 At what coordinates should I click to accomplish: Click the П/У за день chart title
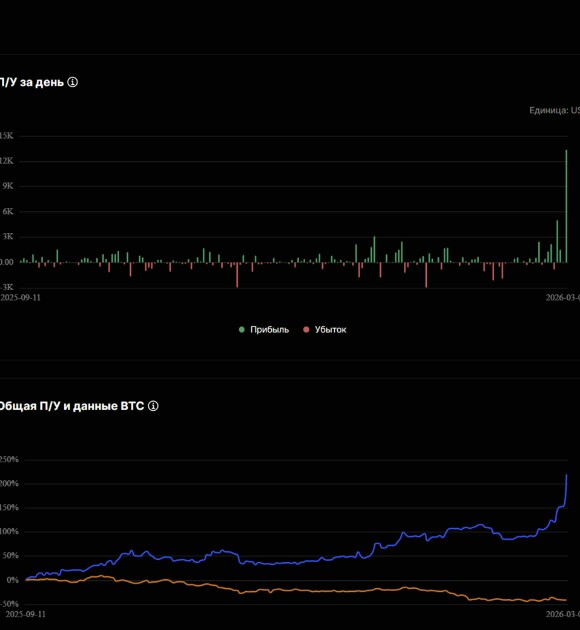tap(31, 82)
